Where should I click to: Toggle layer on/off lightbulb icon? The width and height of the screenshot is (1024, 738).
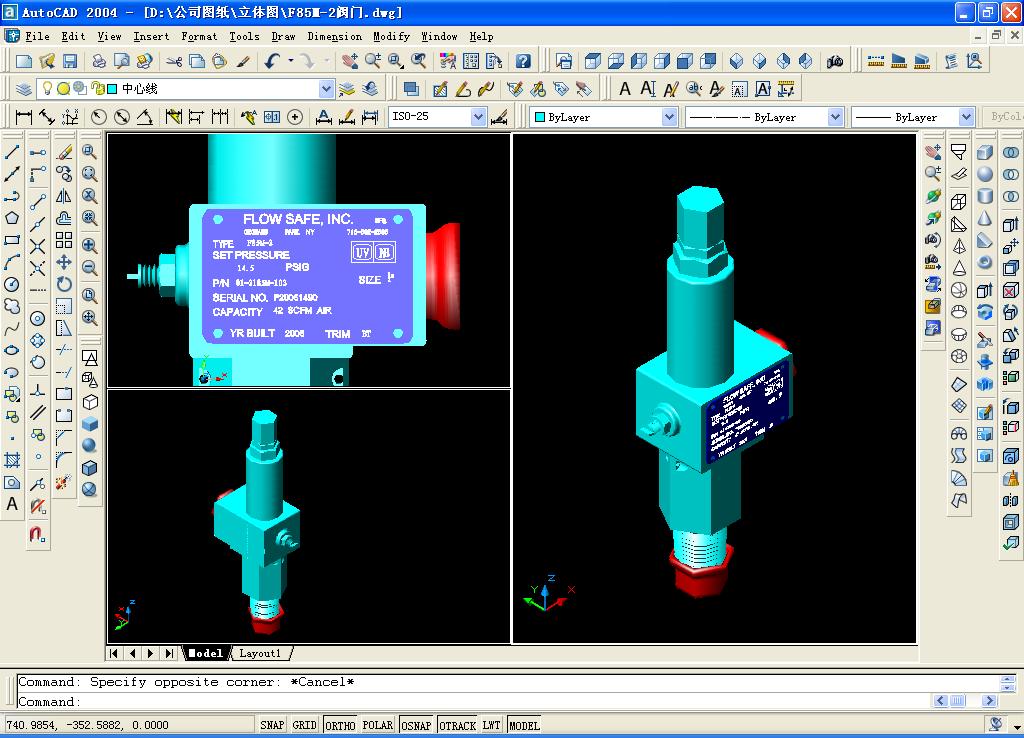tap(47, 88)
